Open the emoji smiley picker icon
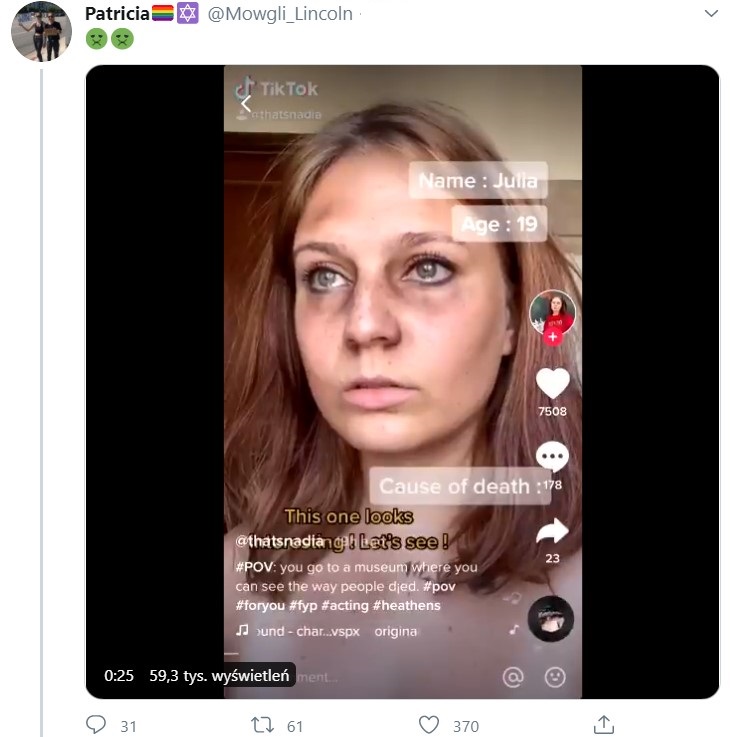This screenshot has height=737, width=735. pyautogui.click(x=555, y=677)
